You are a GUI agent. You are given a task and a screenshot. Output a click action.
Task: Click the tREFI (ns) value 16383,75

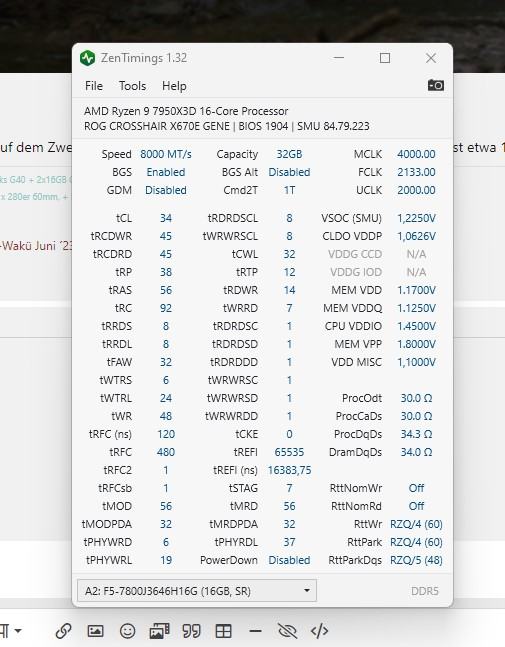click(289, 470)
